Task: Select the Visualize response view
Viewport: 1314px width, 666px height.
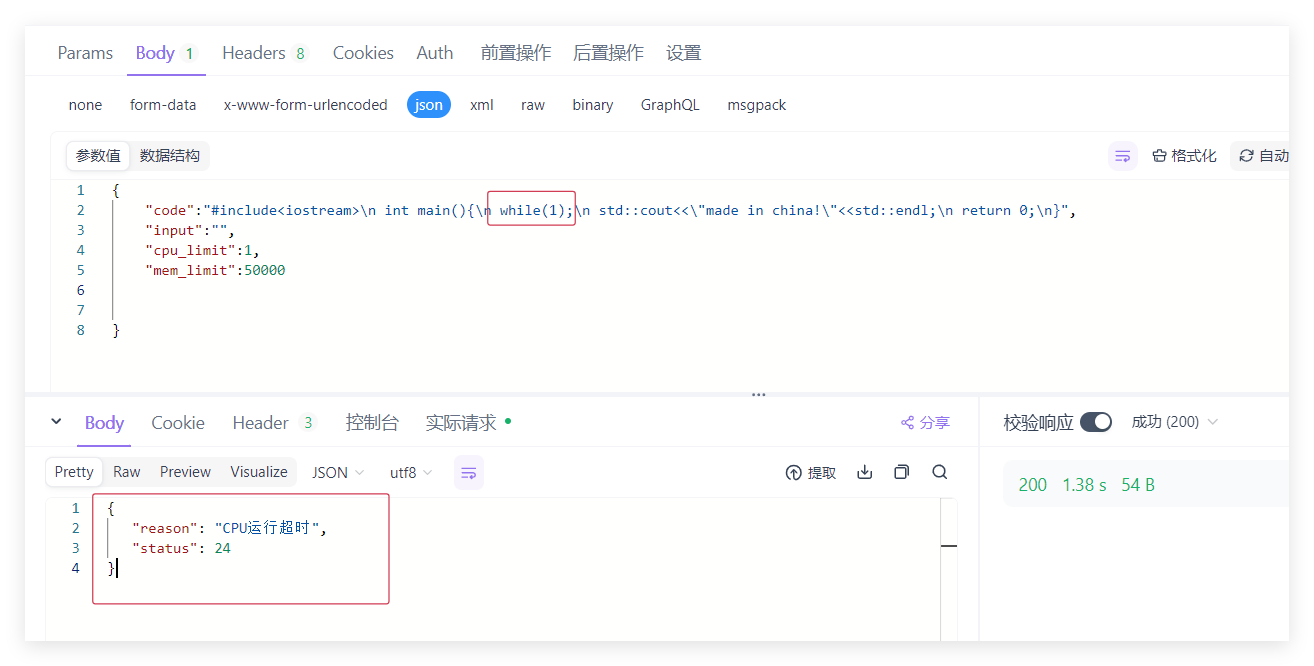Action: (x=259, y=472)
